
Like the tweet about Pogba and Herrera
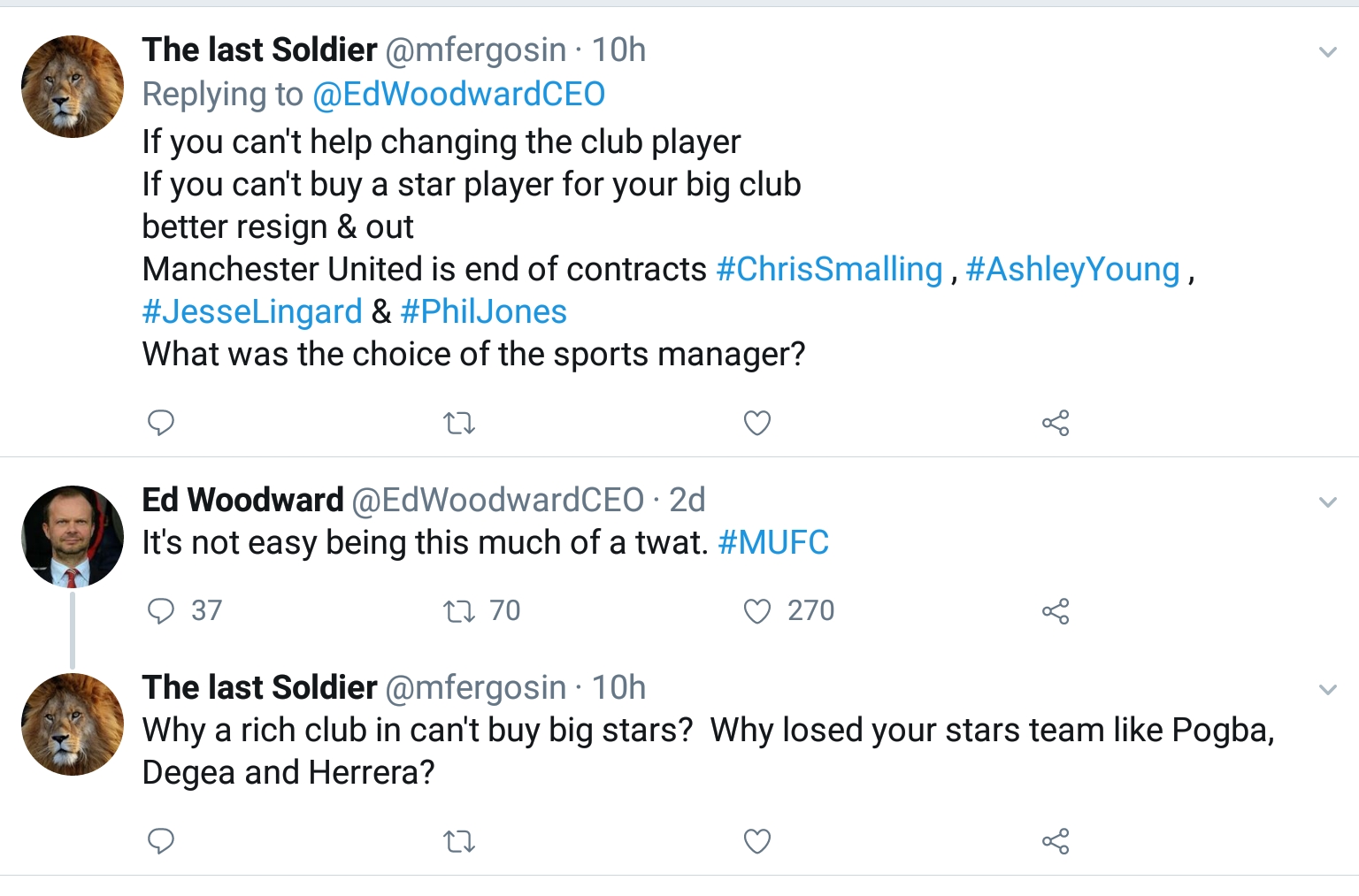coord(756,841)
